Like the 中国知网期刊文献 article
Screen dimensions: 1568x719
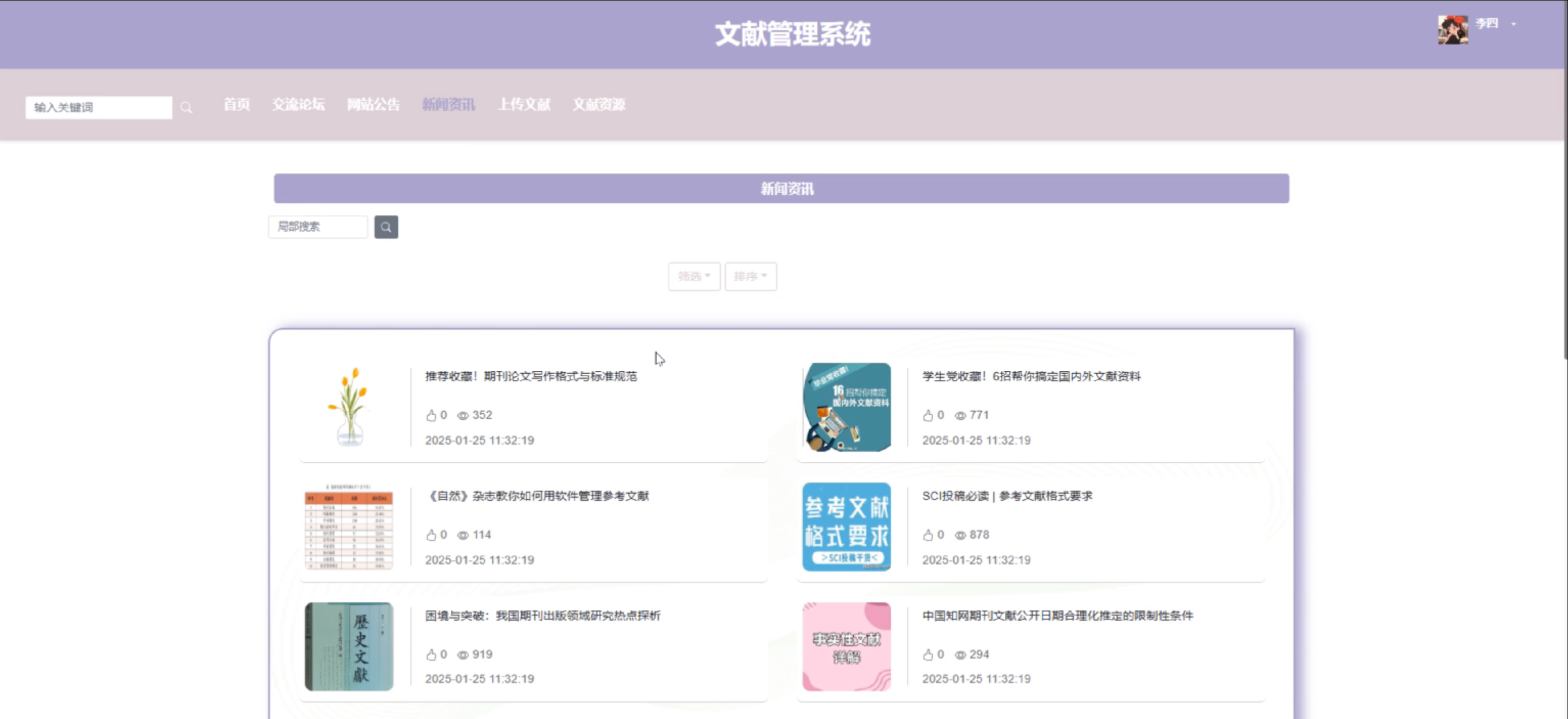pyautogui.click(x=928, y=655)
